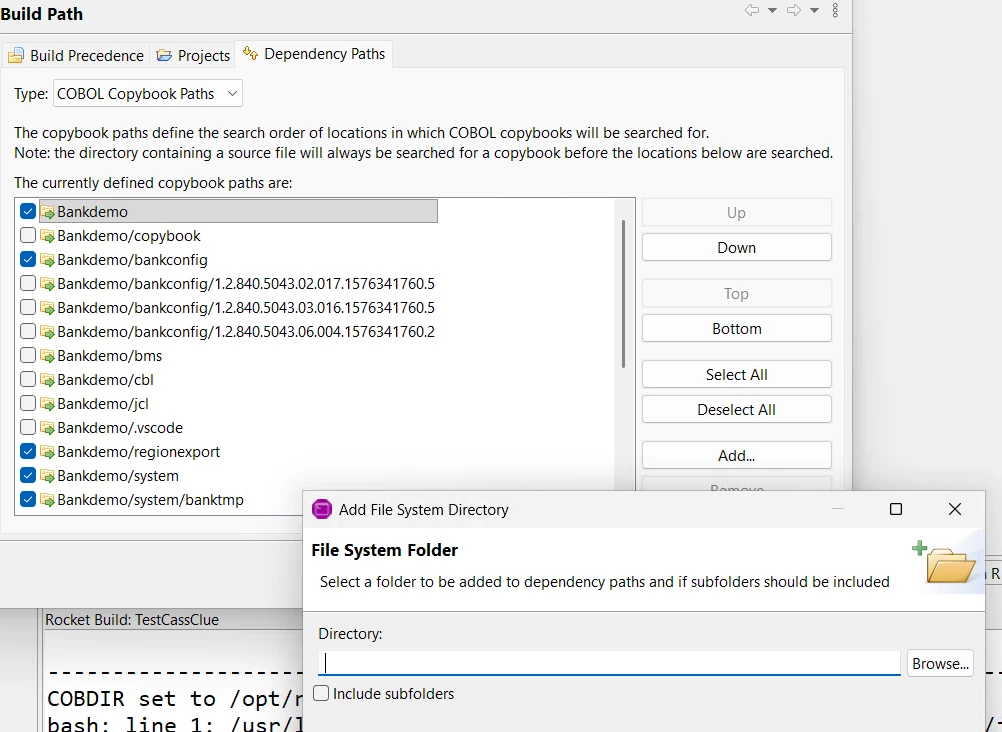Click the Bankdemo/bms folder icon
This screenshot has height=732, width=1002.
[x=47, y=356]
